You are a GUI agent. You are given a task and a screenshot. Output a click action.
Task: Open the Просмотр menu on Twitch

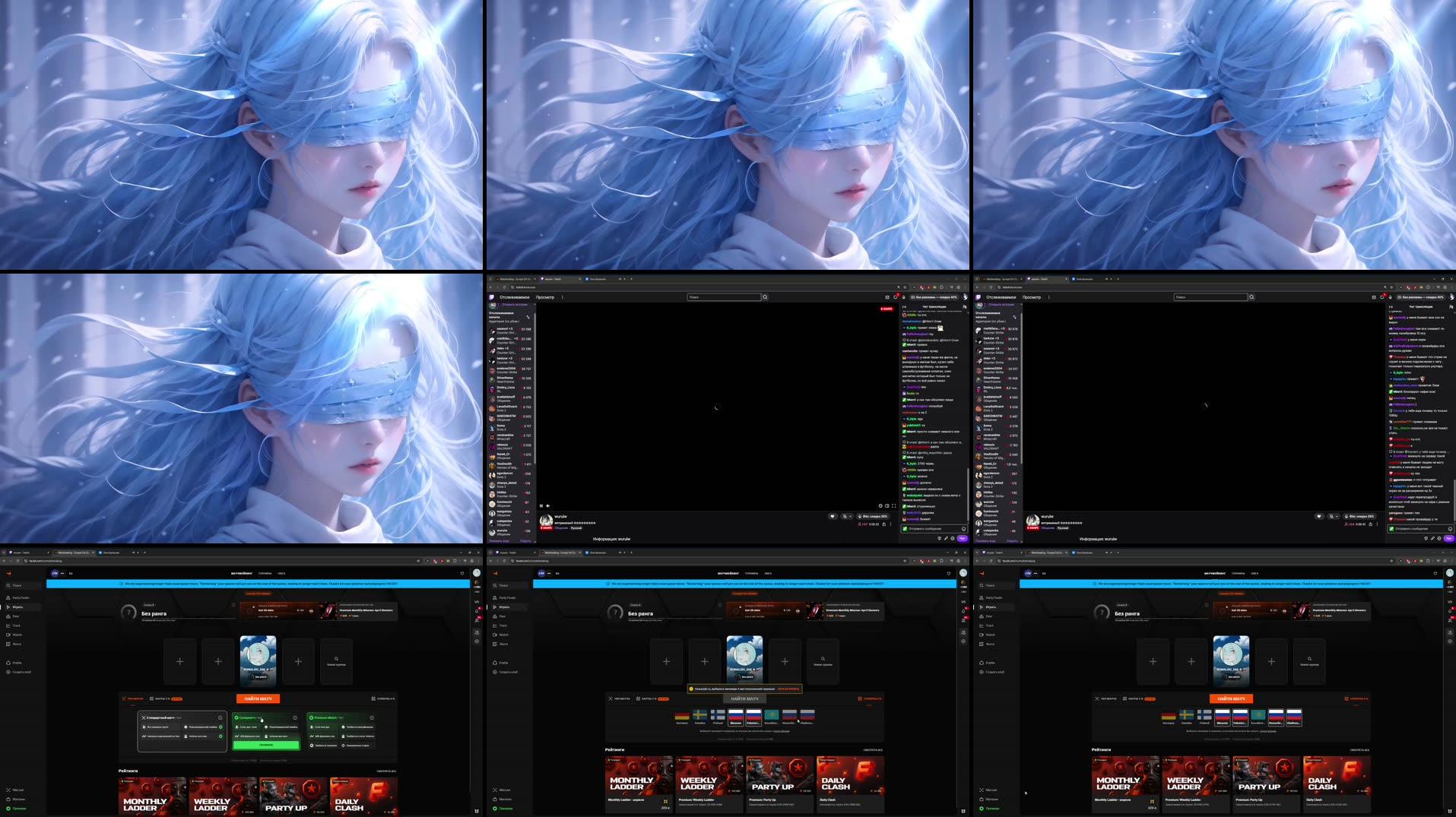[545, 296]
